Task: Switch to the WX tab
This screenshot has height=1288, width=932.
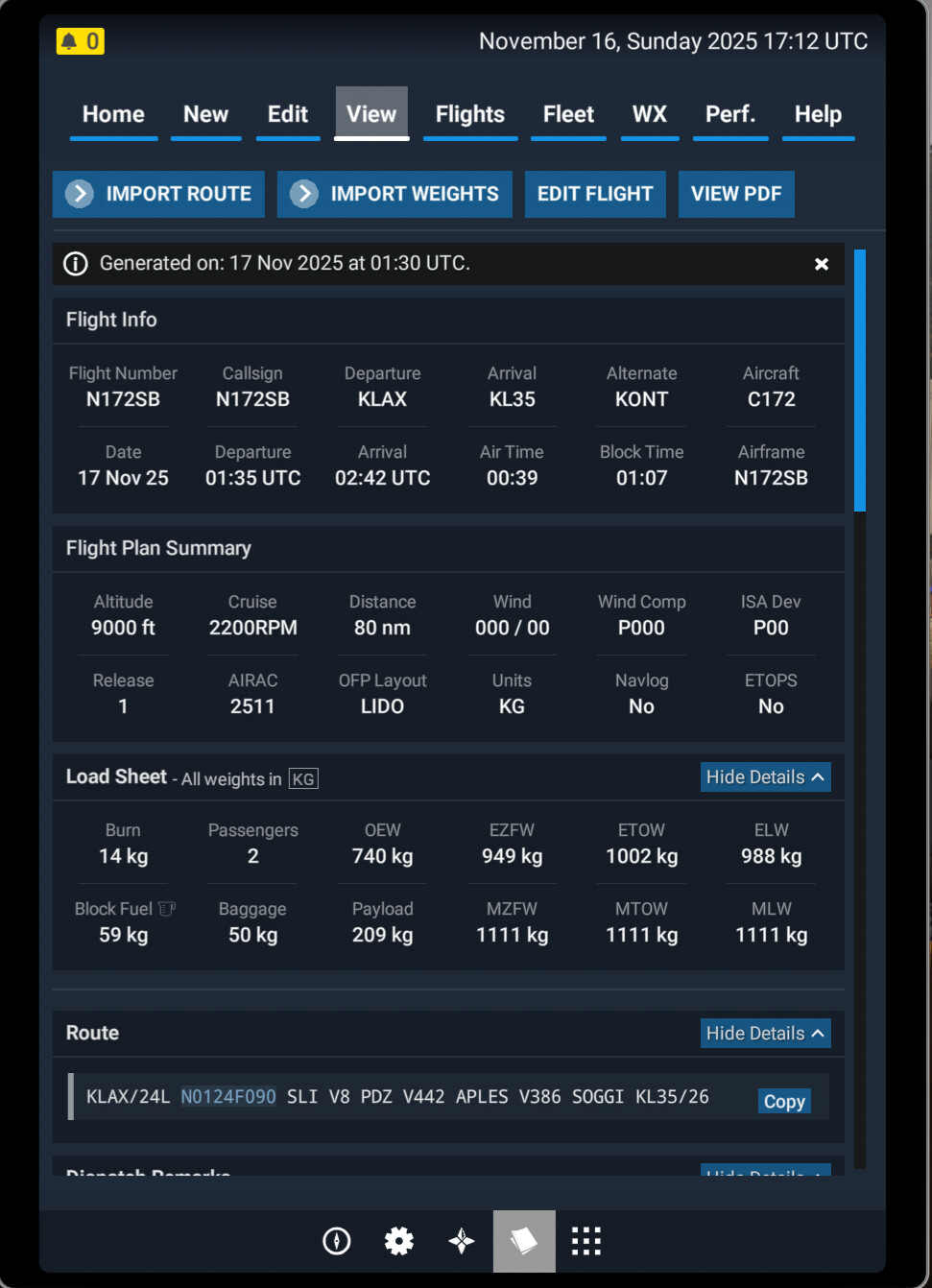Action: click(x=650, y=114)
